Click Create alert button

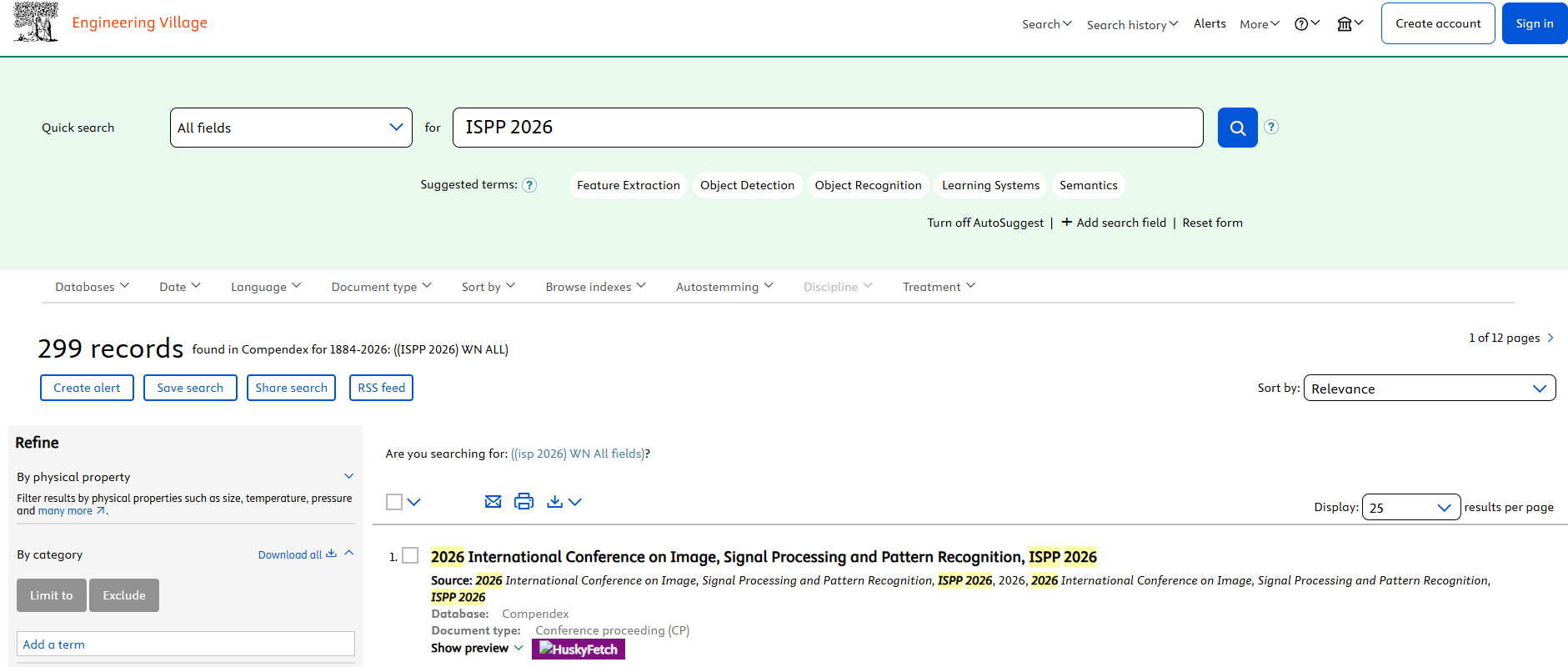tap(87, 388)
